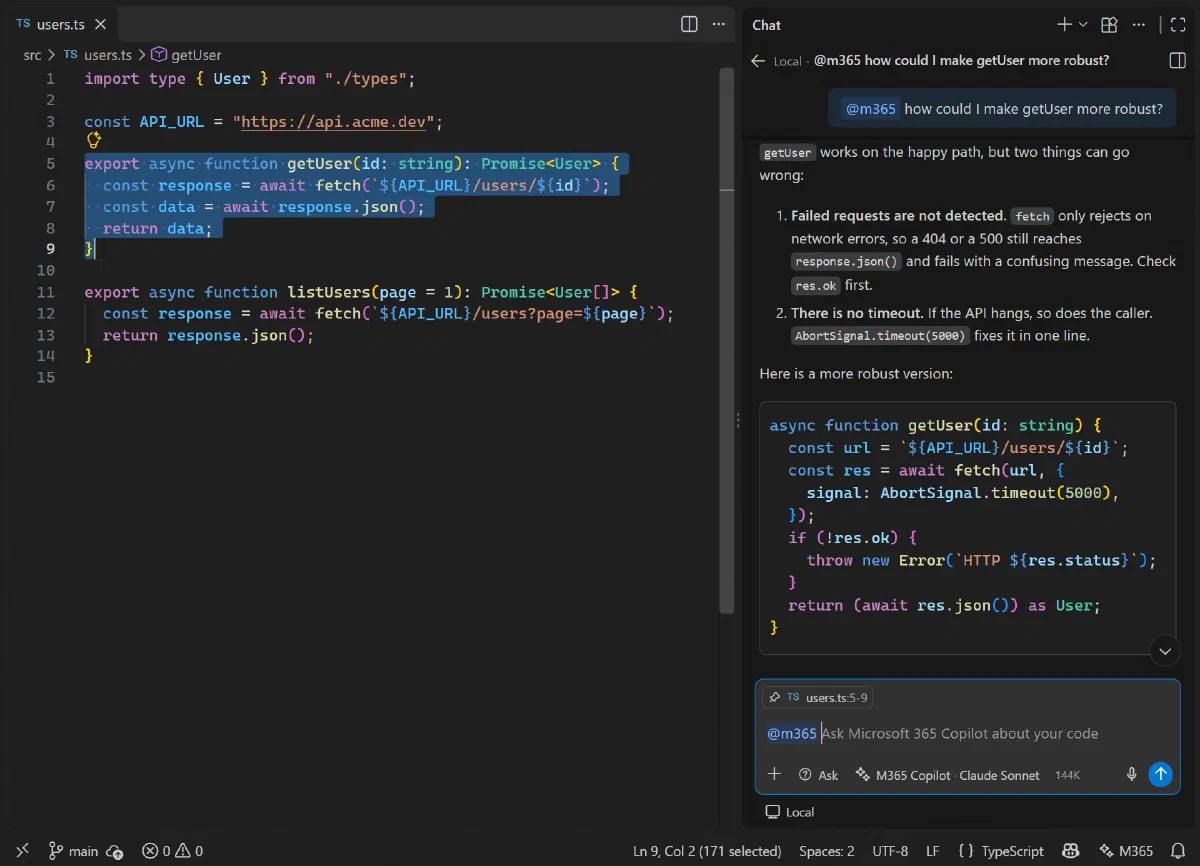Click the chat session title text

961,61
